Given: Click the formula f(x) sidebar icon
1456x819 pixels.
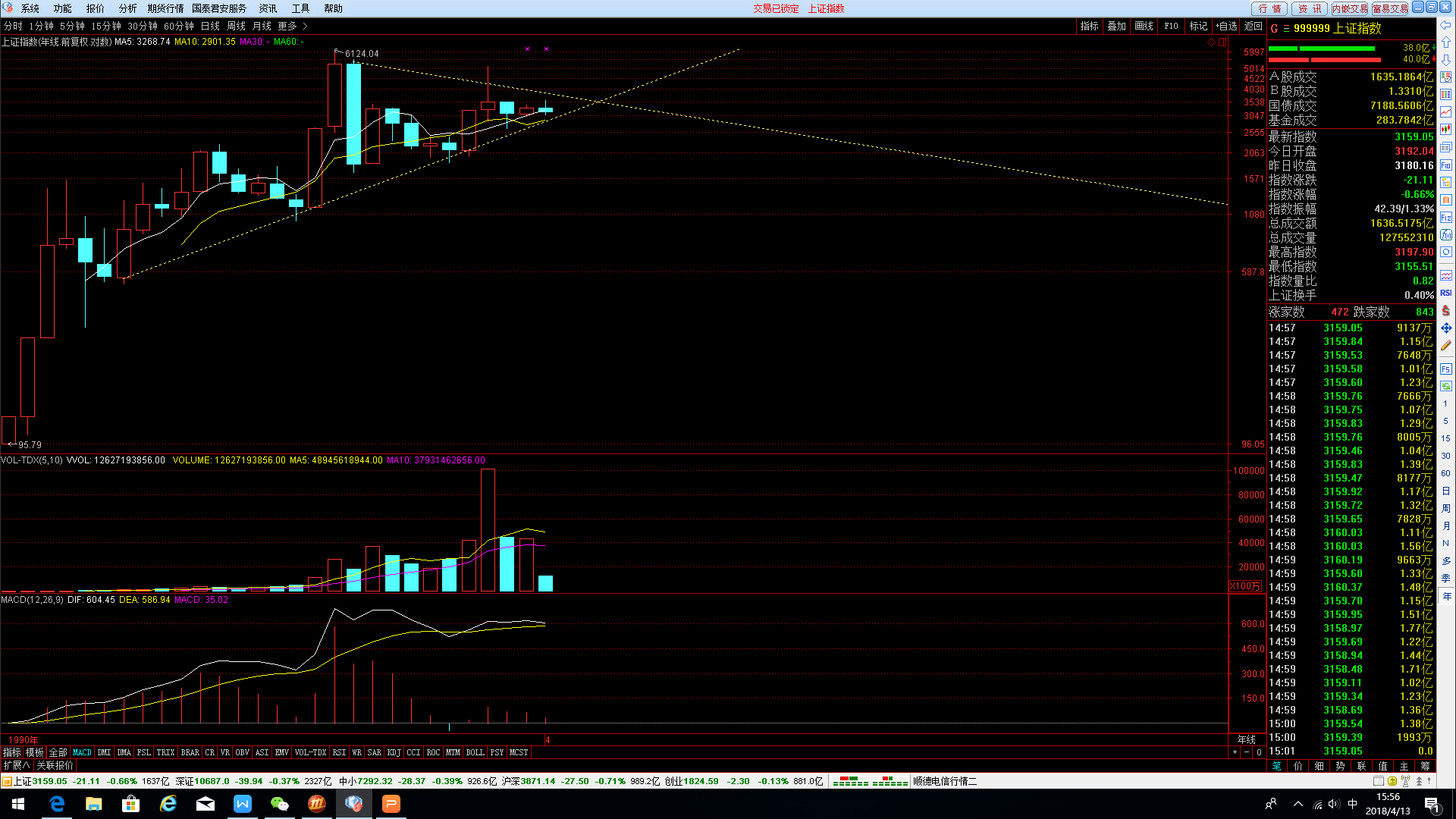Looking at the screenshot, I should pyautogui.click(x=1446, y=235).
